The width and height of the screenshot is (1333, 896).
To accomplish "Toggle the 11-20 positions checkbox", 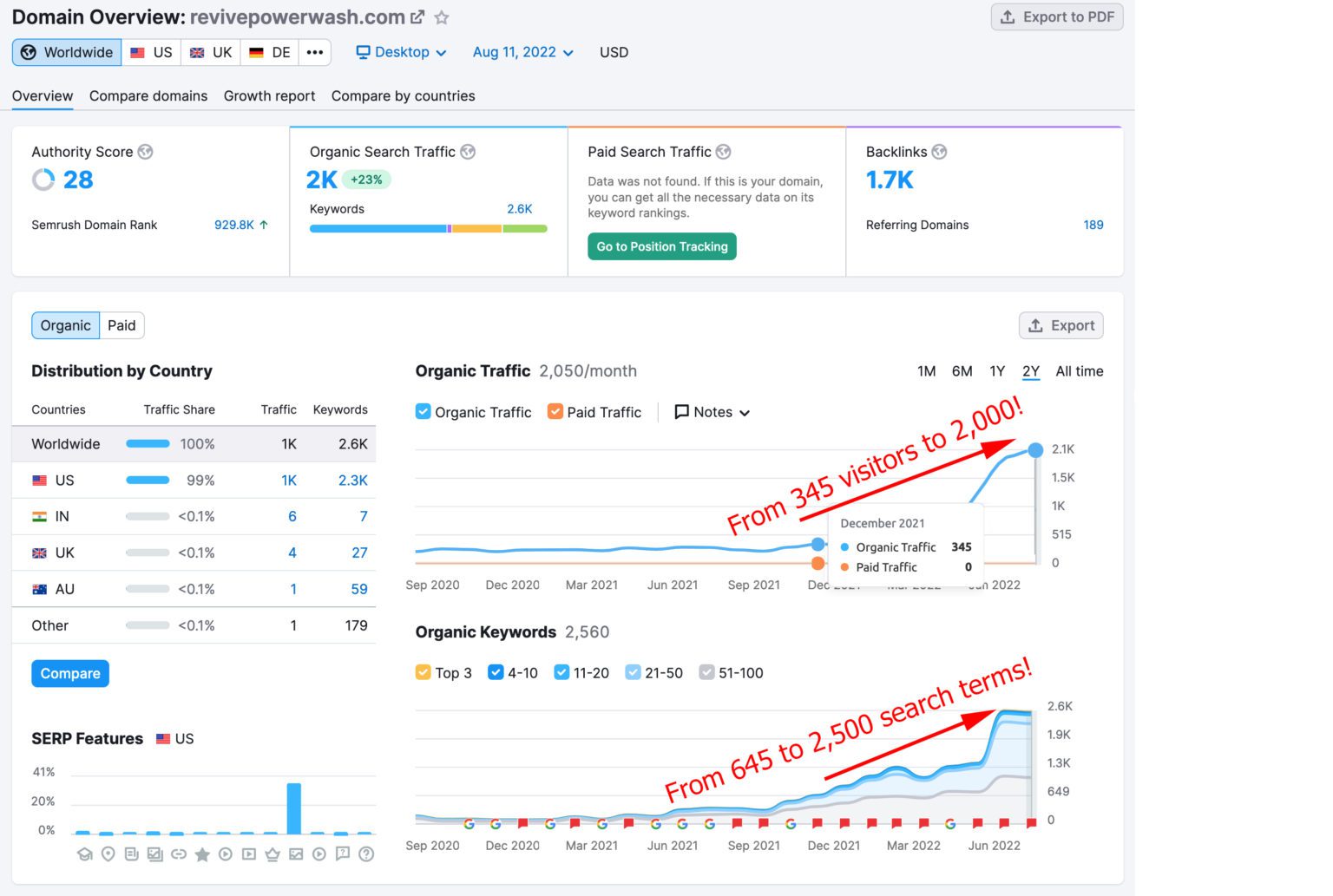I will [x=561, y=672].
